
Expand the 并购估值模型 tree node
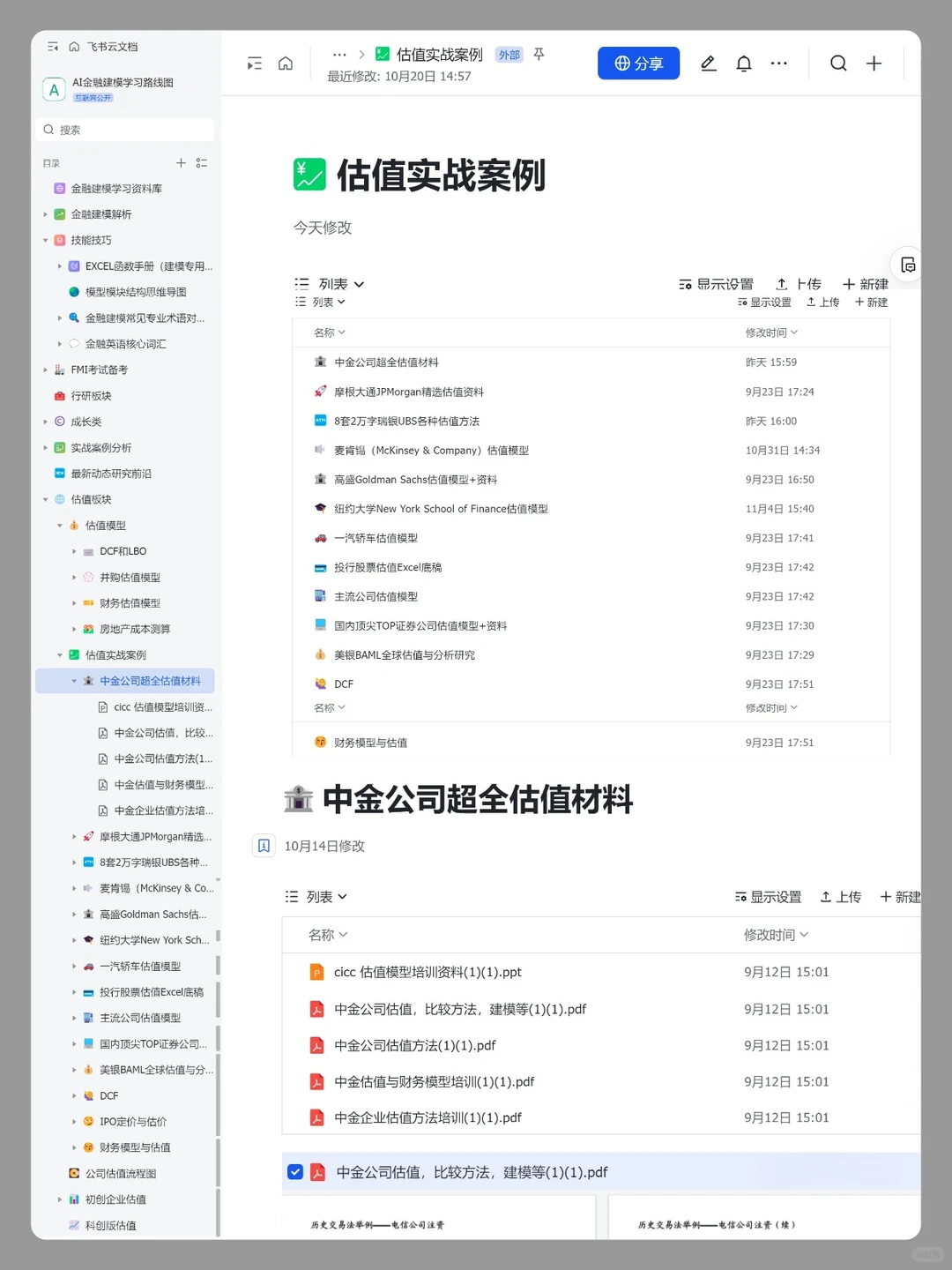tap(74, 578)
